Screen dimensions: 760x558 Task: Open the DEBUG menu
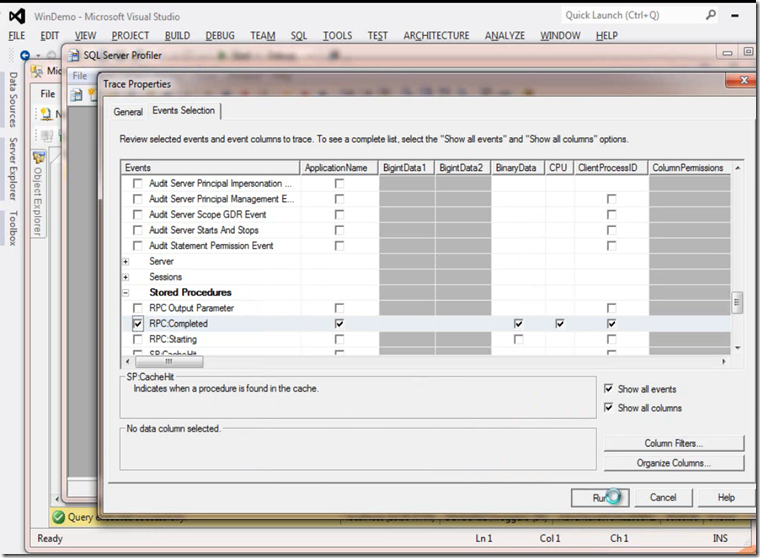coord(220,35)
